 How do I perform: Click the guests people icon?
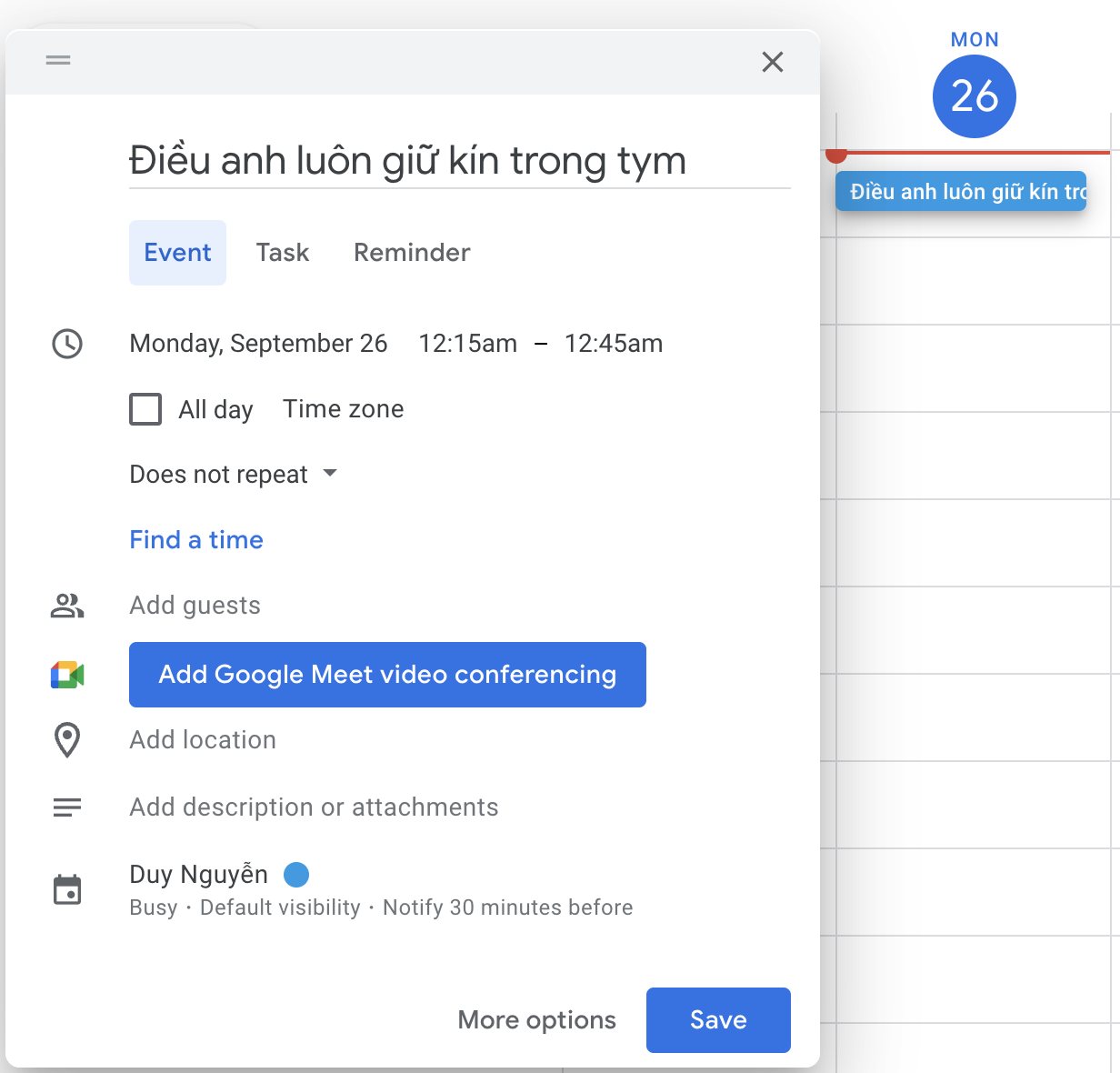pos(67,606)
